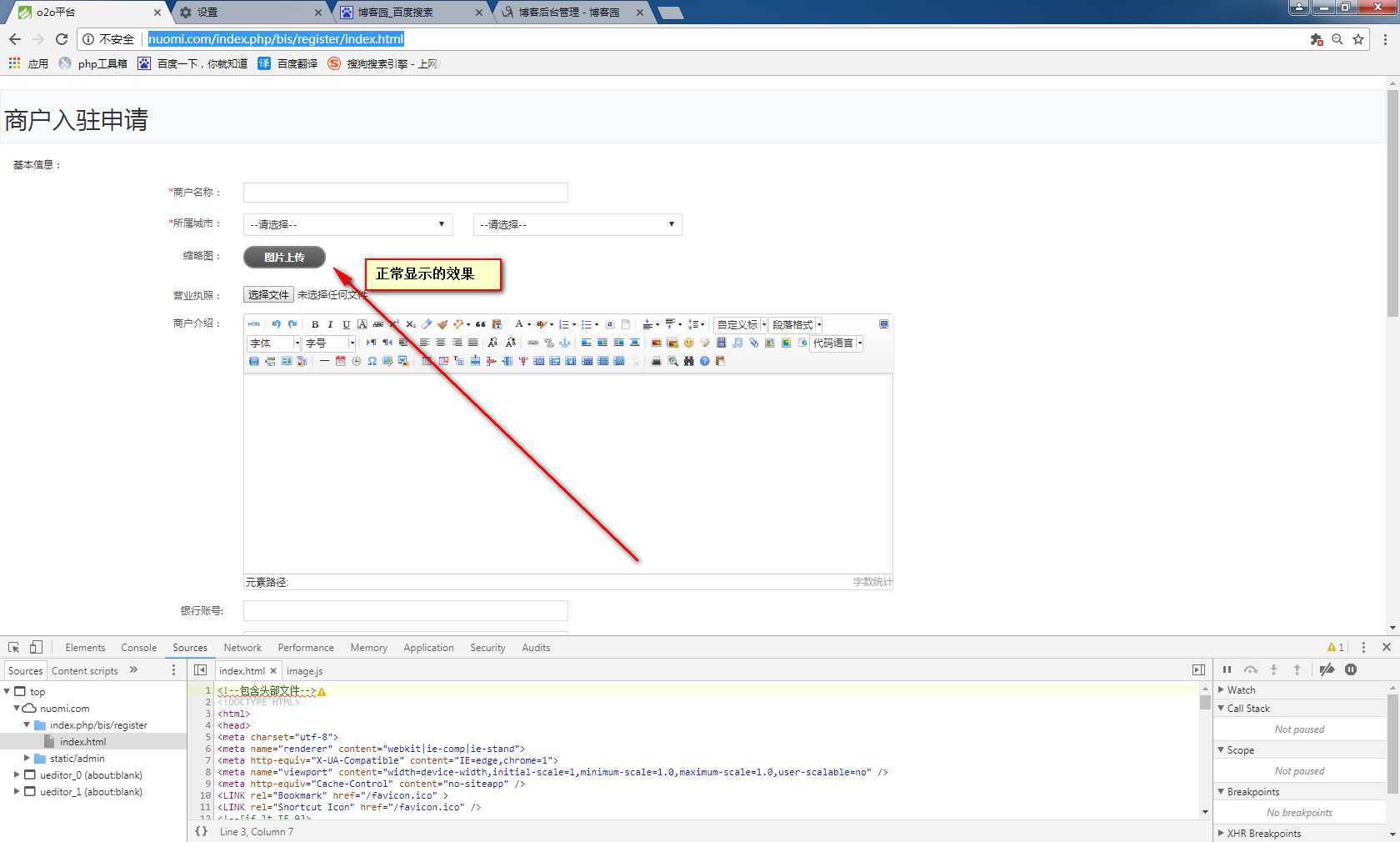Open the font color dropdown arrow
1400x842 pixels.
[x=529, y=324]
